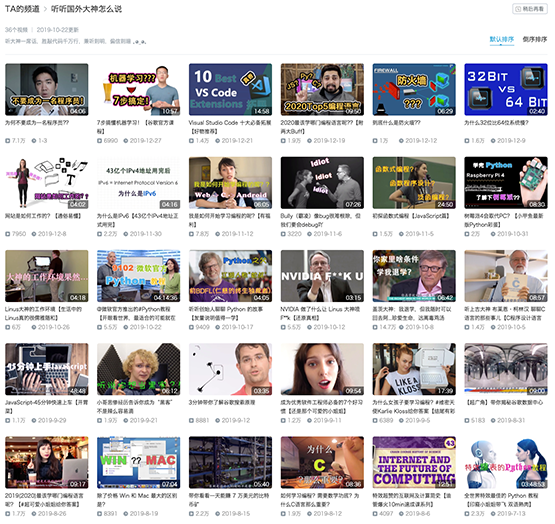Click title 3分钟带你了解谷歌搜索原理
555x524 pixels.
[222, 403]
